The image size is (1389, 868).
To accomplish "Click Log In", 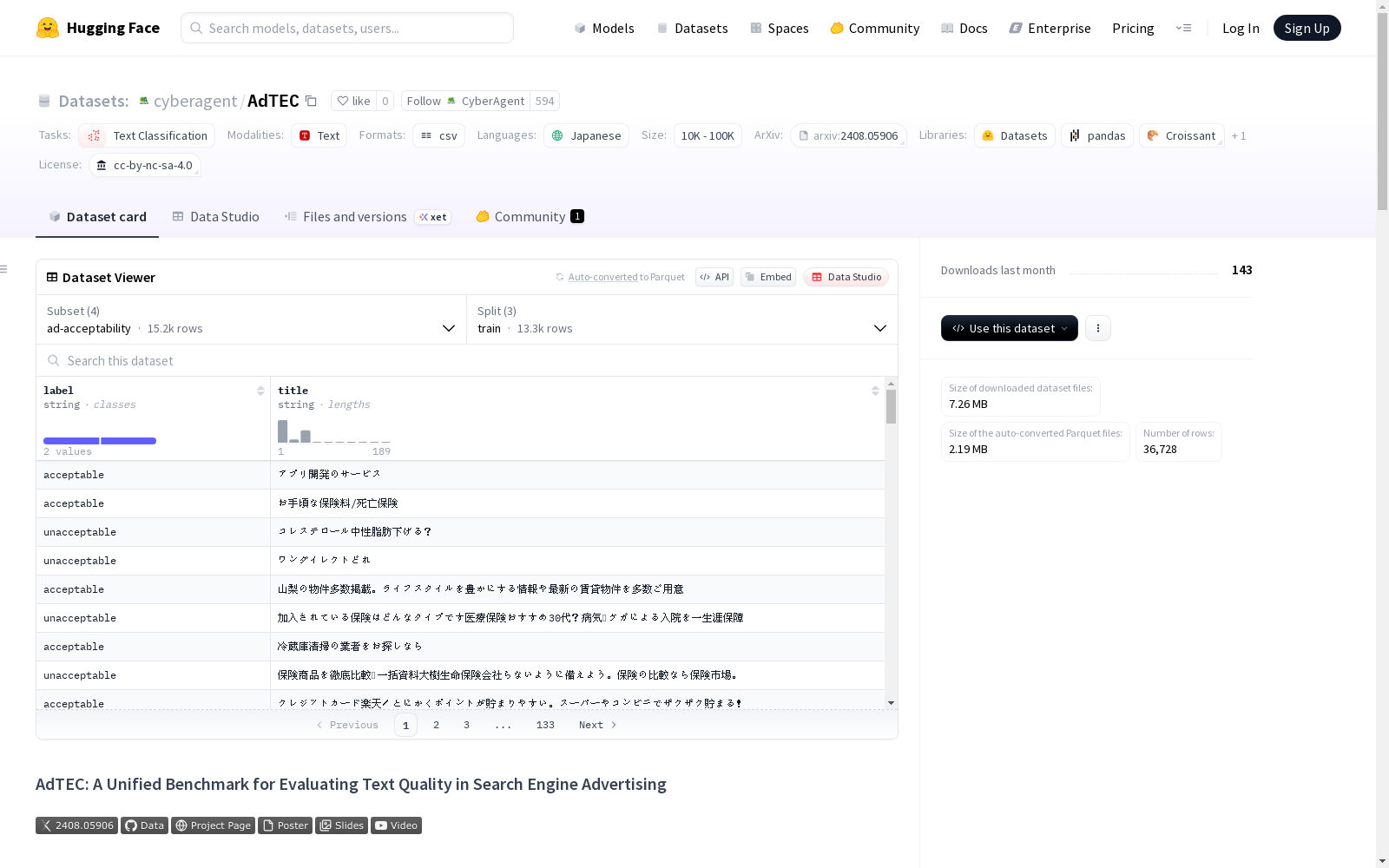I will coord(1241,28).
